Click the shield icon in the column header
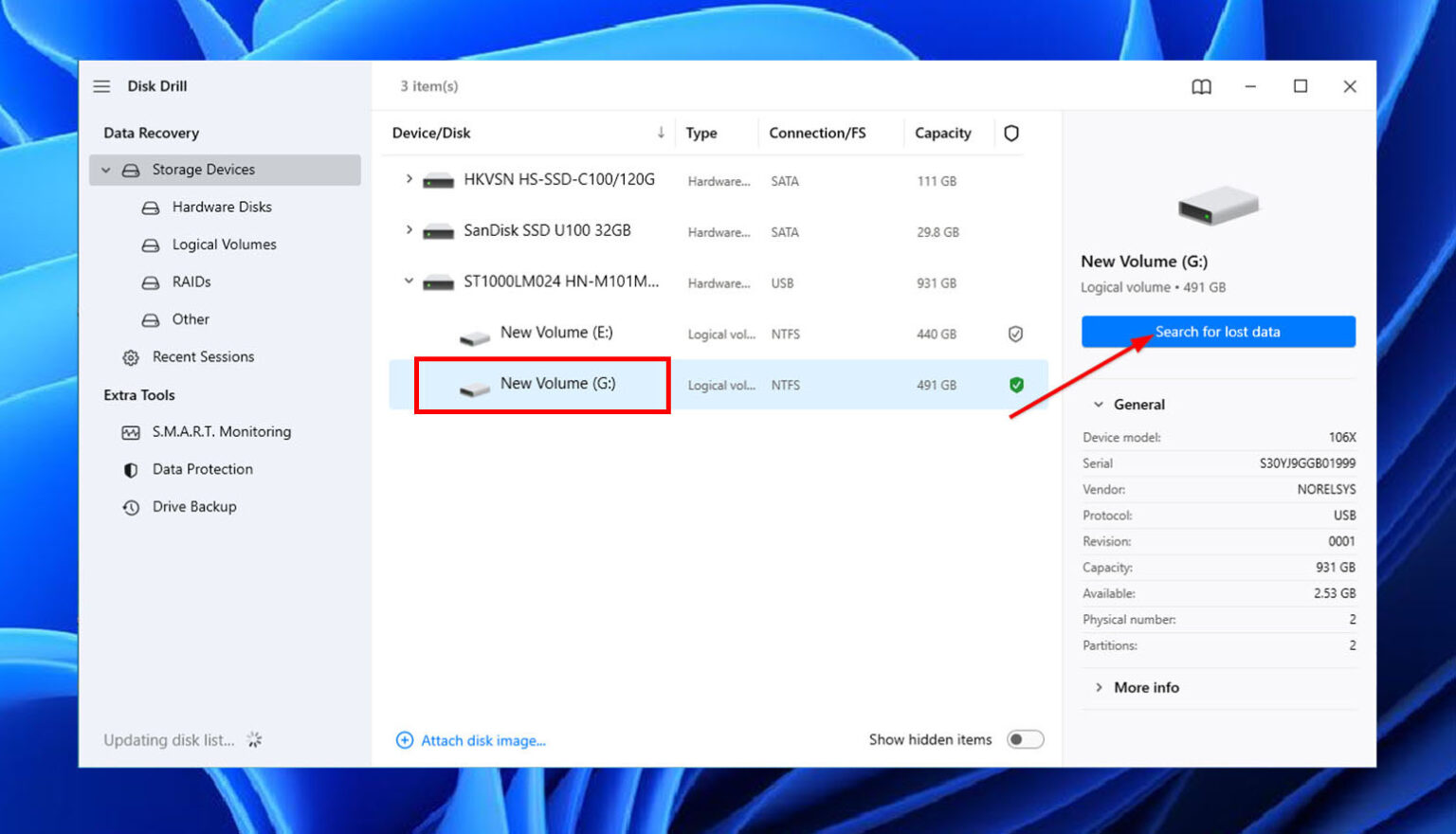This screenshot has height=834, width=1456. 1010,133
